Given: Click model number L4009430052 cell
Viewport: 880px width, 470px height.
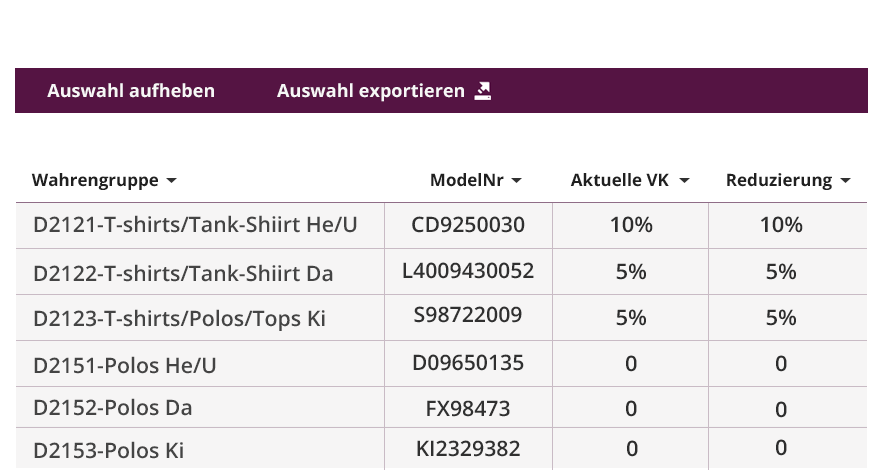Looking at the screenshot, I should (x=468, y=270).
